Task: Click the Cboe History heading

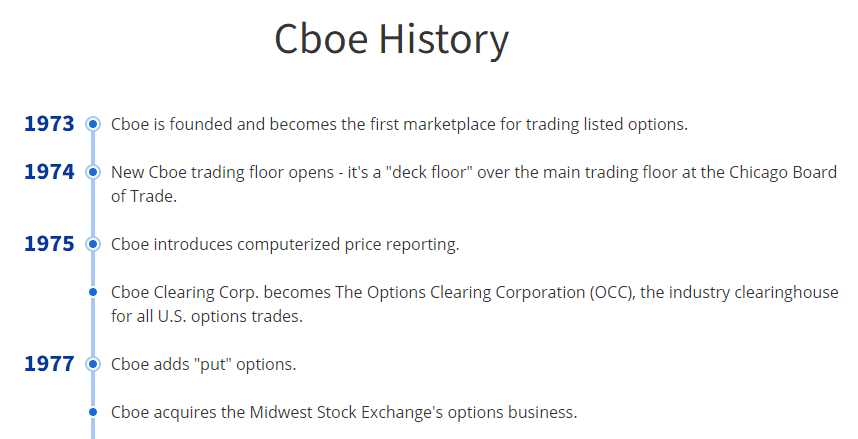Action: 391,39
